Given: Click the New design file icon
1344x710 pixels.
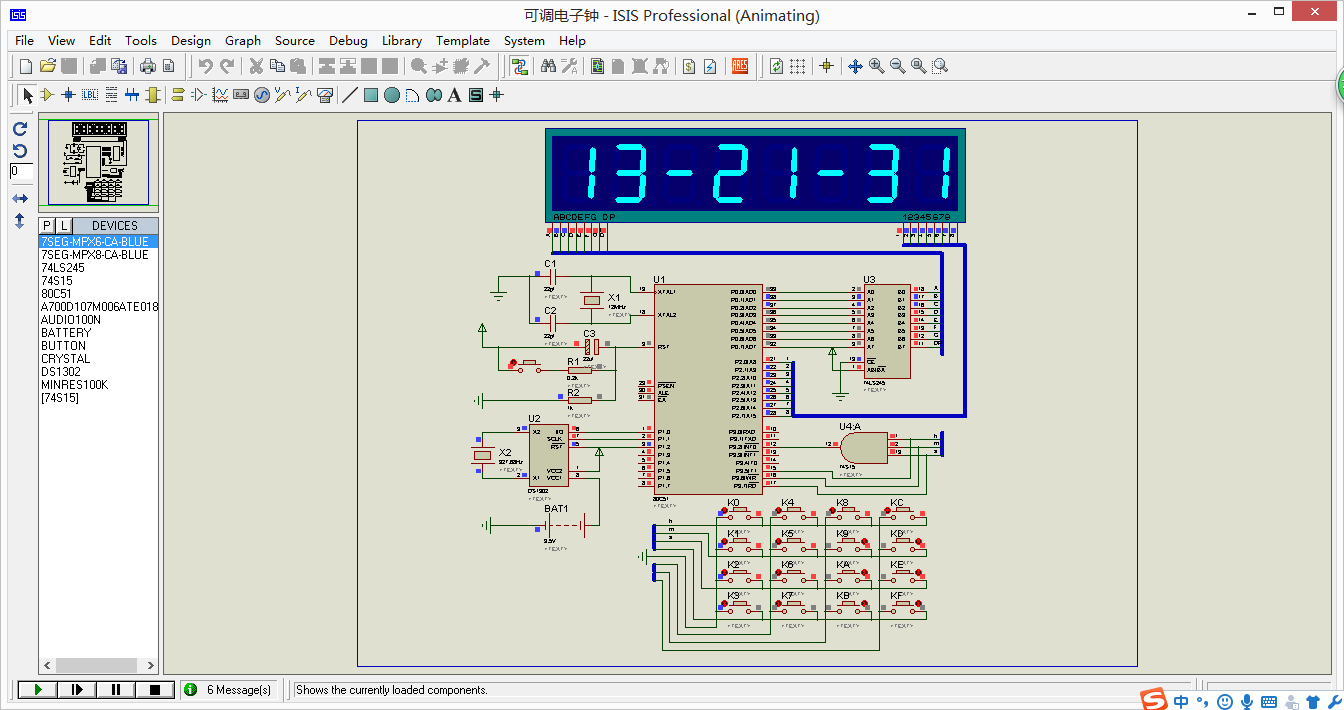Looking at the screenshot, I should tap(26, 66).
